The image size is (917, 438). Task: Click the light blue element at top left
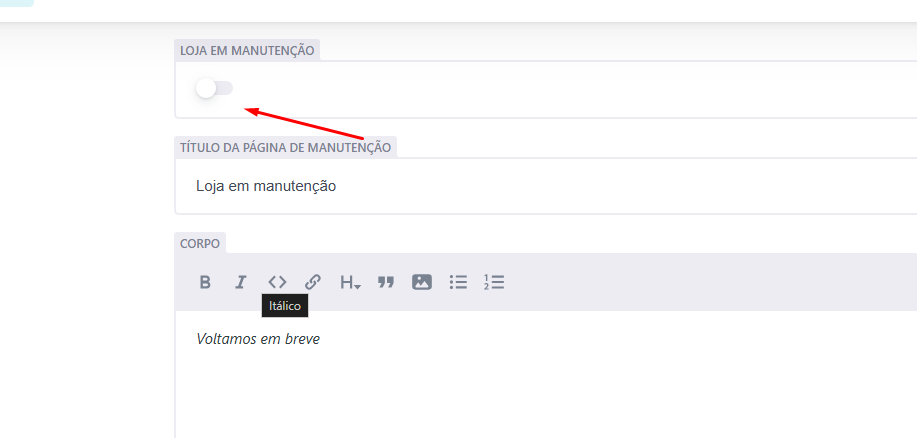16,3
